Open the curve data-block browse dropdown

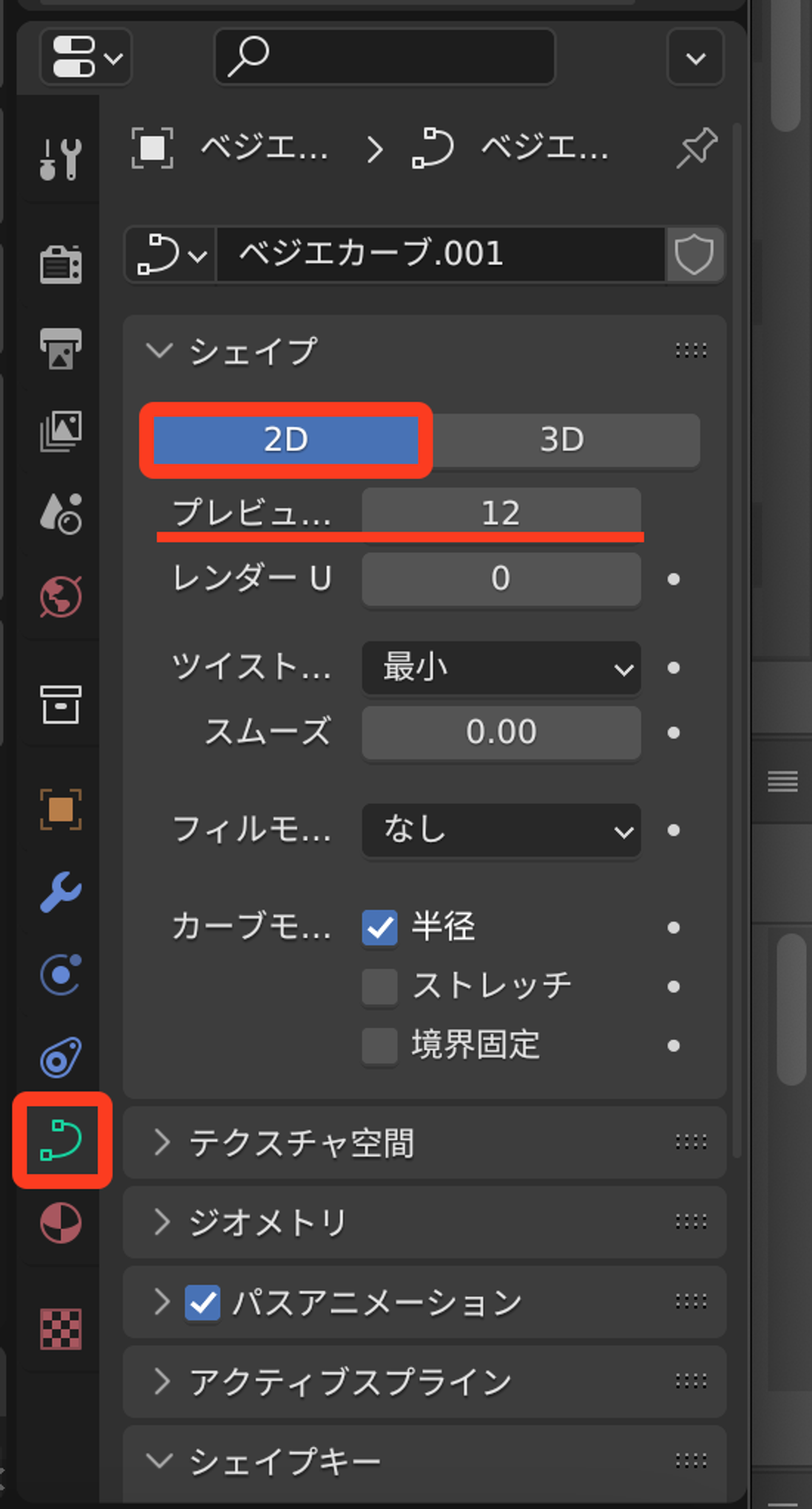coord(171,255)
